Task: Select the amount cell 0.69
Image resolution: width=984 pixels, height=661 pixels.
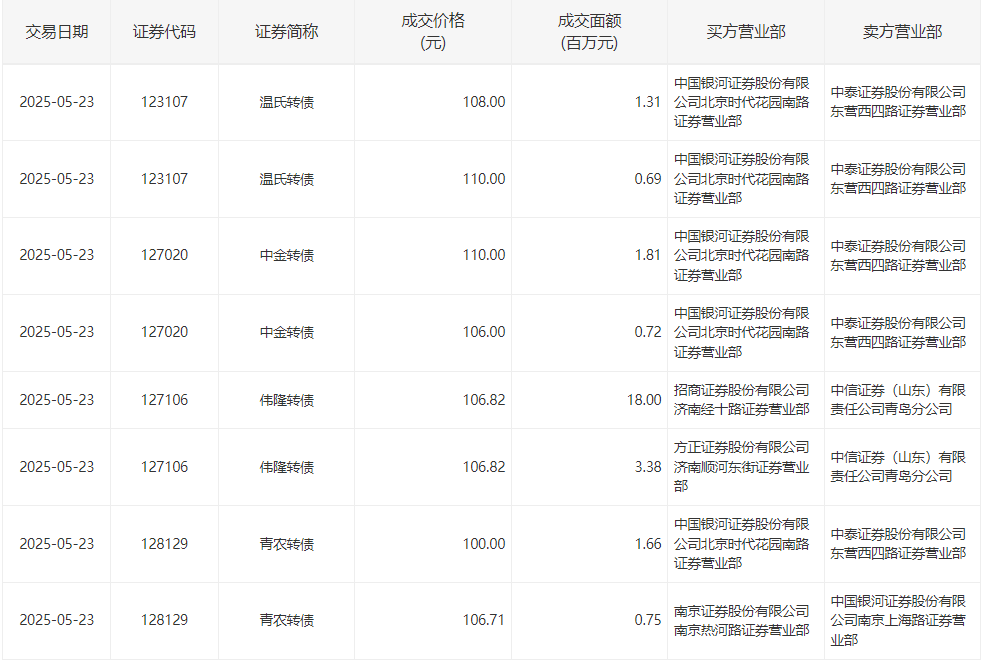Action: 648,179
